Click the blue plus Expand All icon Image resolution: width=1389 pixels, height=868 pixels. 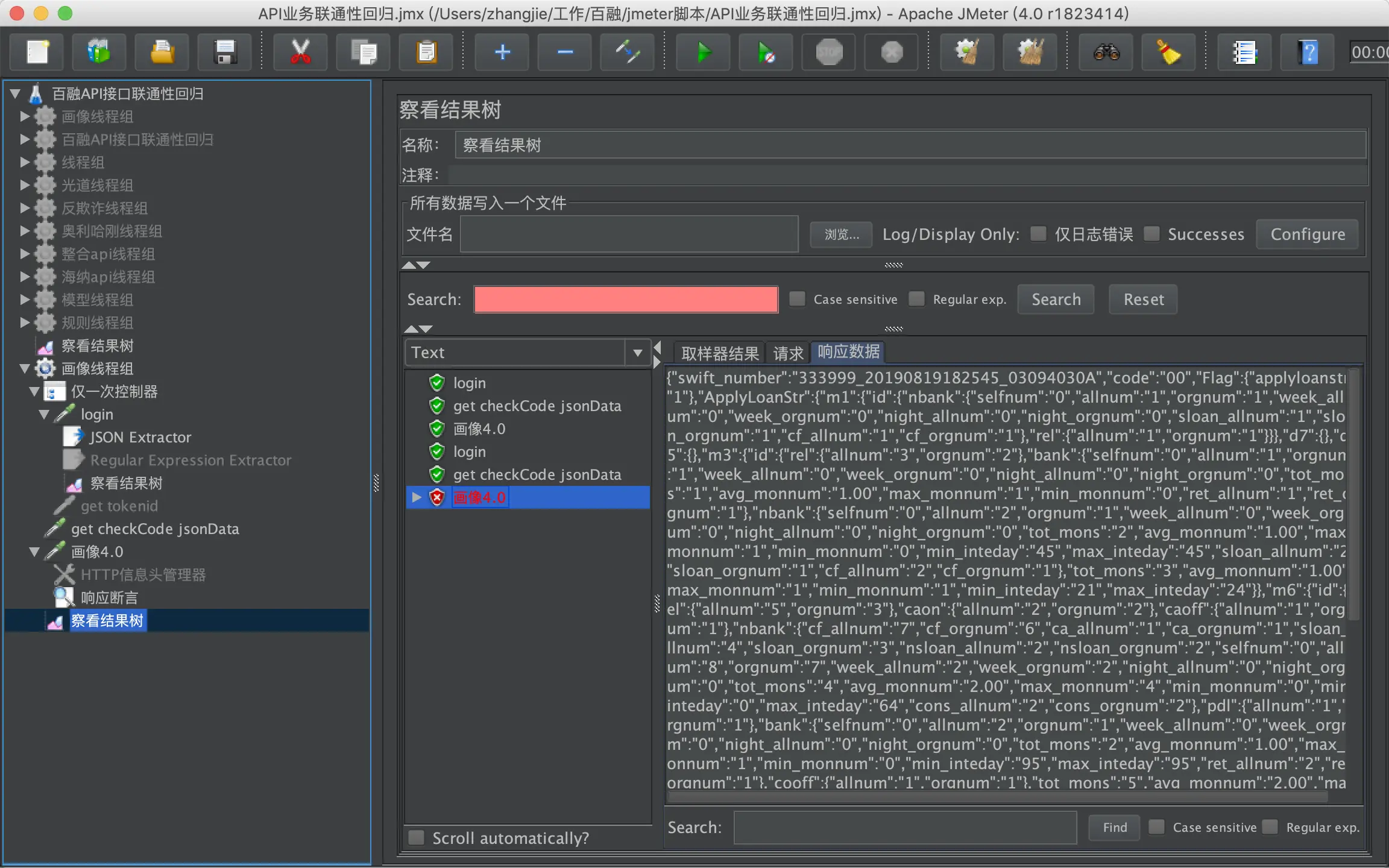502,52
